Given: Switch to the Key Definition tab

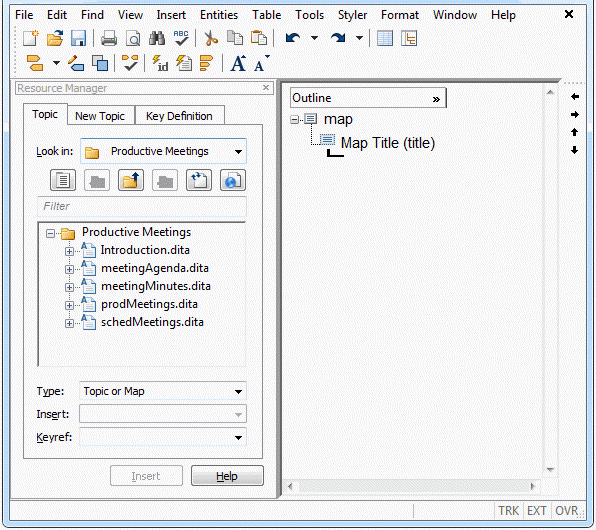Looking at the screenshot, I should 179,116.
